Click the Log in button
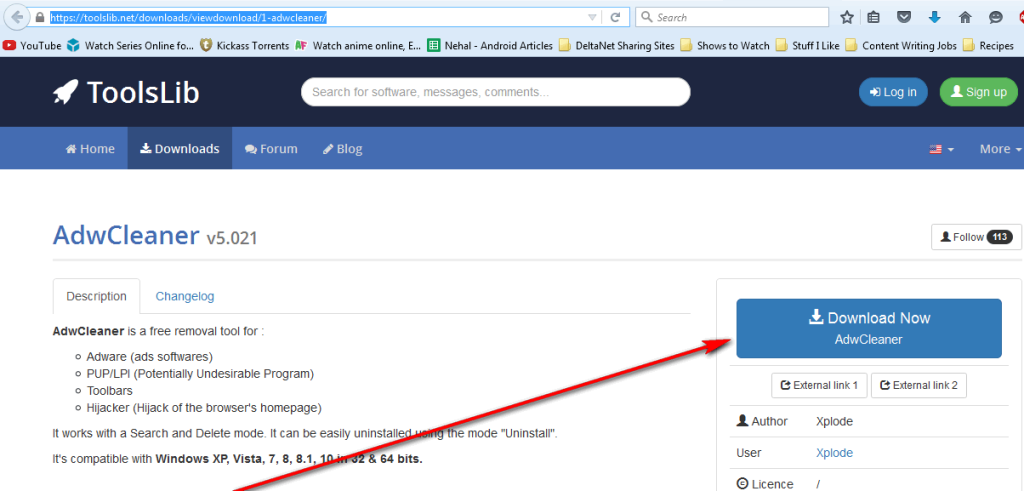 click(893, 92)
